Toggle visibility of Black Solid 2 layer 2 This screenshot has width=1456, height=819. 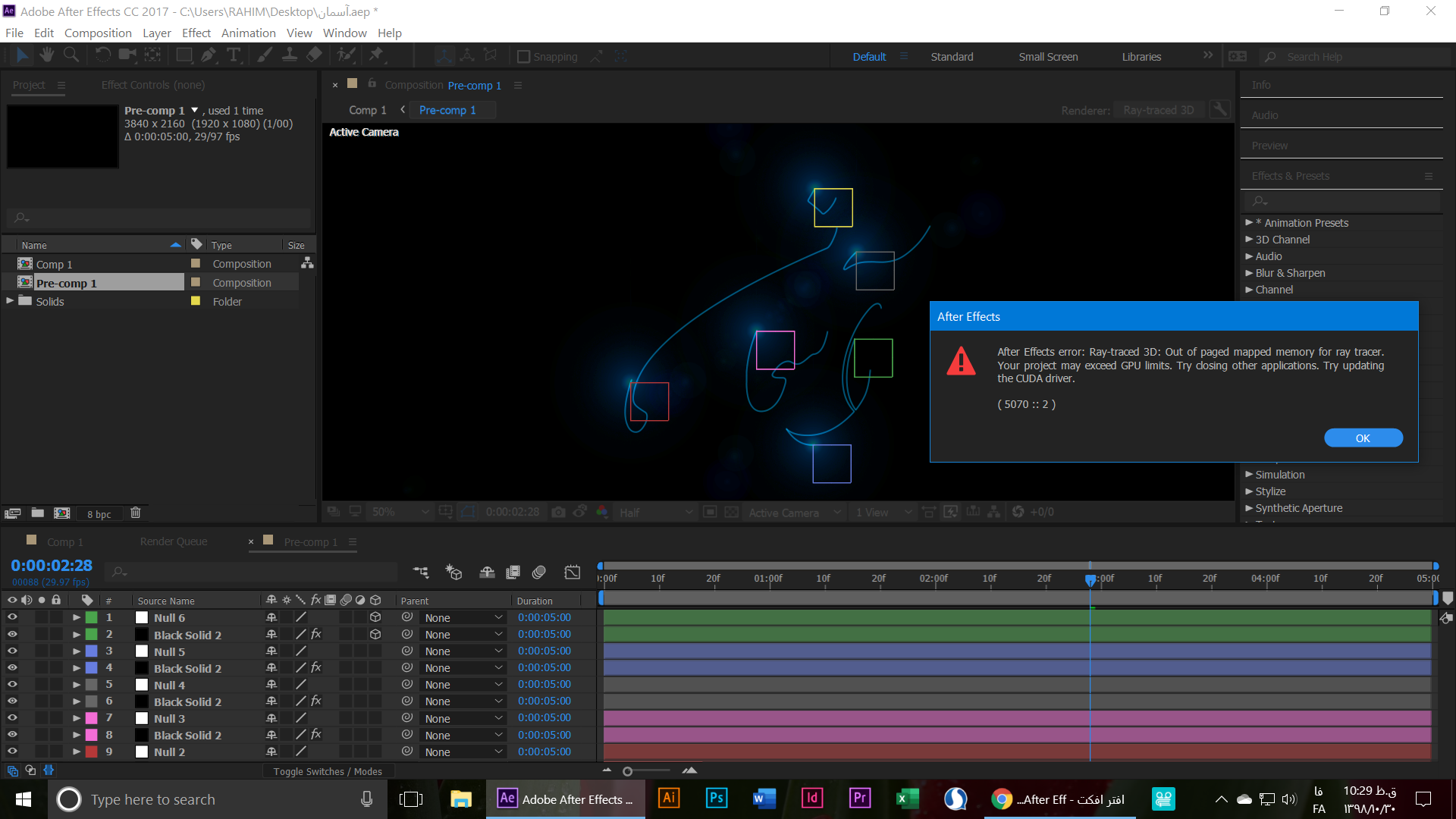[x=12, y=634]
